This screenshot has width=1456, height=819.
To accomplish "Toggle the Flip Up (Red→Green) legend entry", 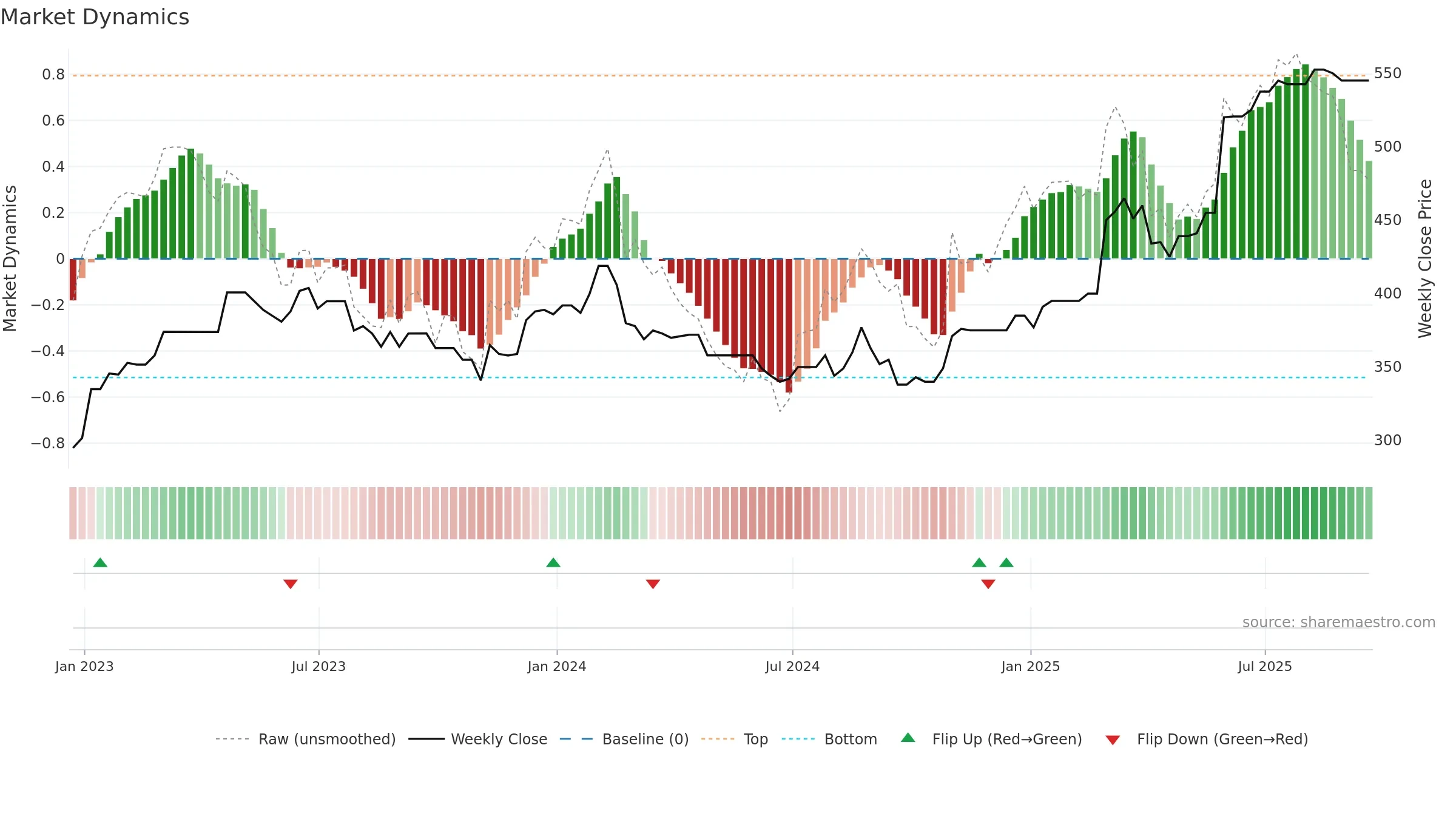I will pos(991,739).
